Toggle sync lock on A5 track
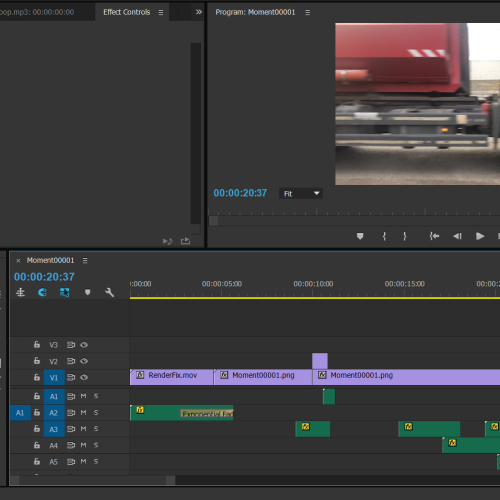 [71, 462]
